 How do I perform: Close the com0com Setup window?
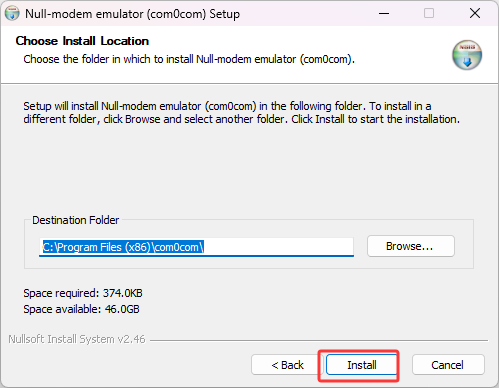point(475,14)
